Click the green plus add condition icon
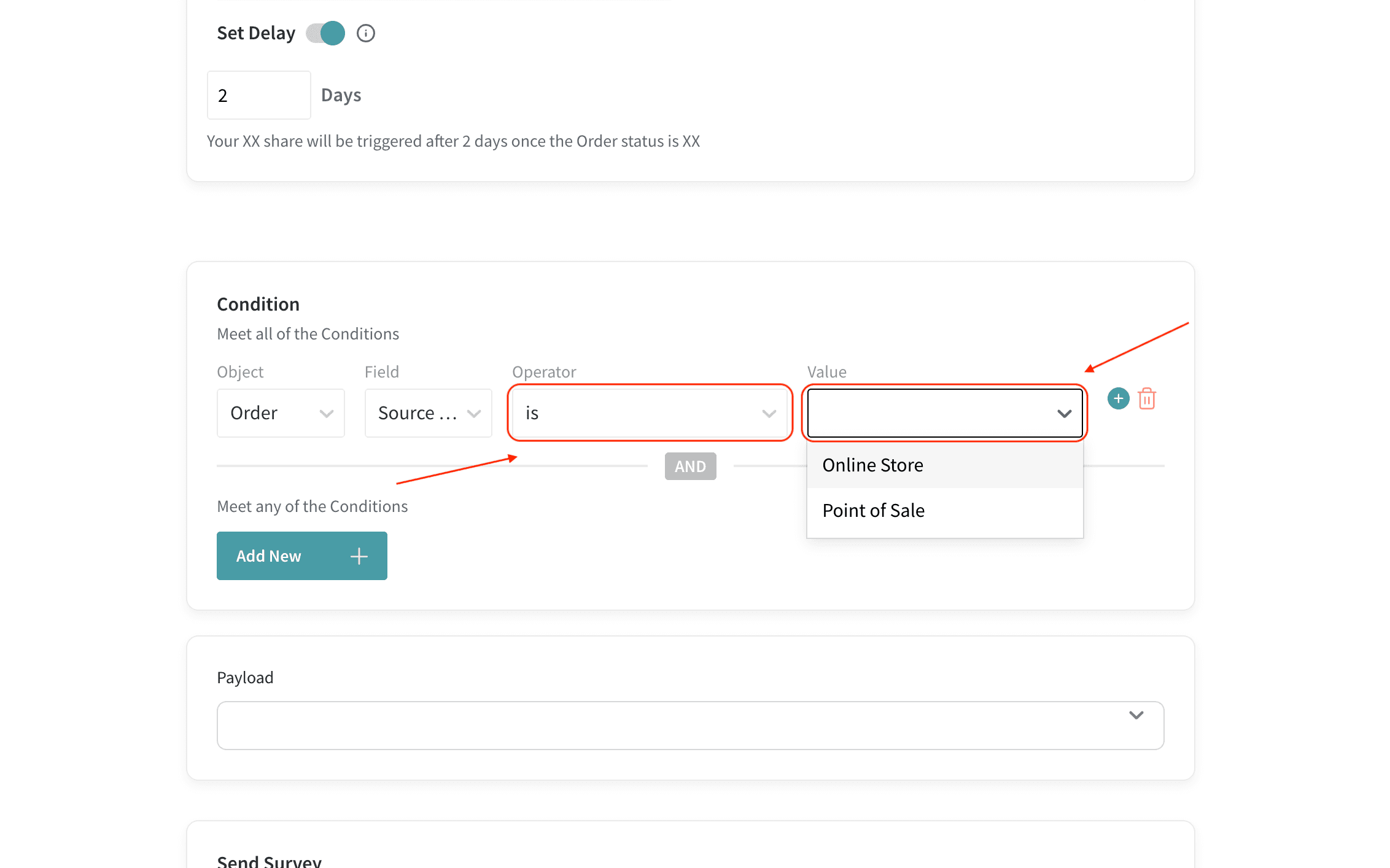This screenshot has width=1390, height=868. tap(1118, 398)
